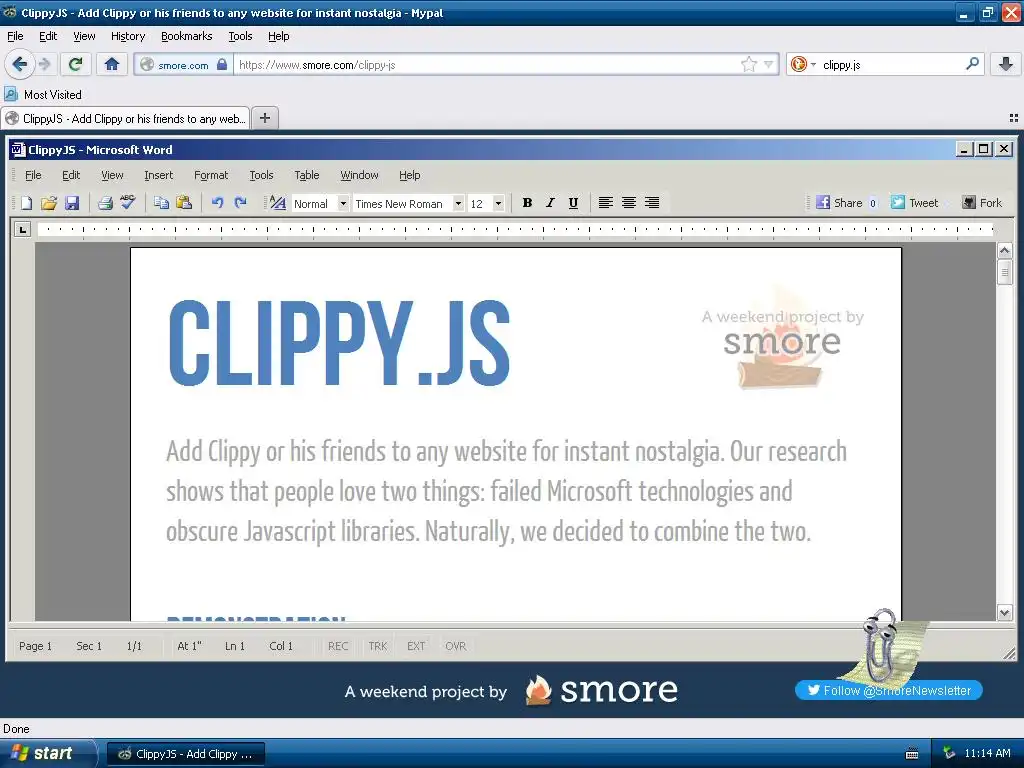The width and height of the screenshot is (1024, 768).
Task: Open the Word Insert menu
Action: pyautogui.click(x=159, y=175)
